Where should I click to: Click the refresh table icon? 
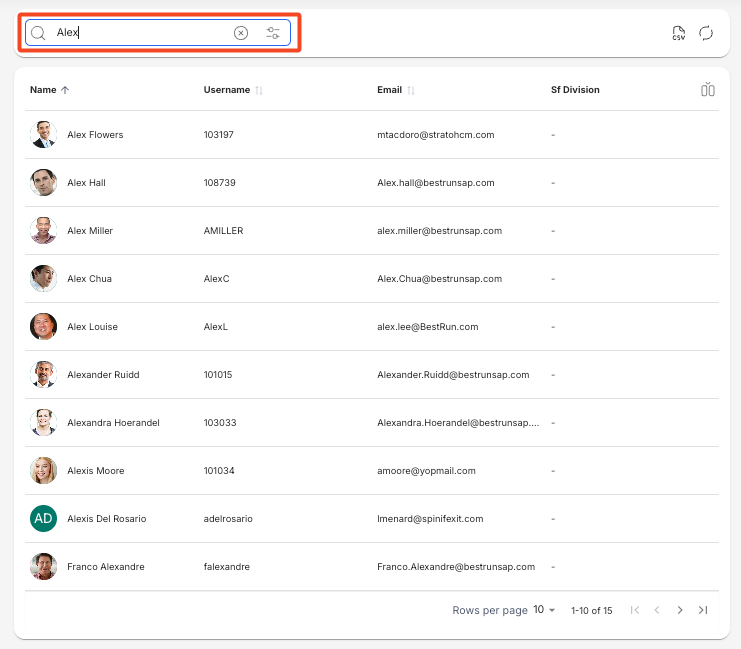pyautogui.click(x=706, y=33)
